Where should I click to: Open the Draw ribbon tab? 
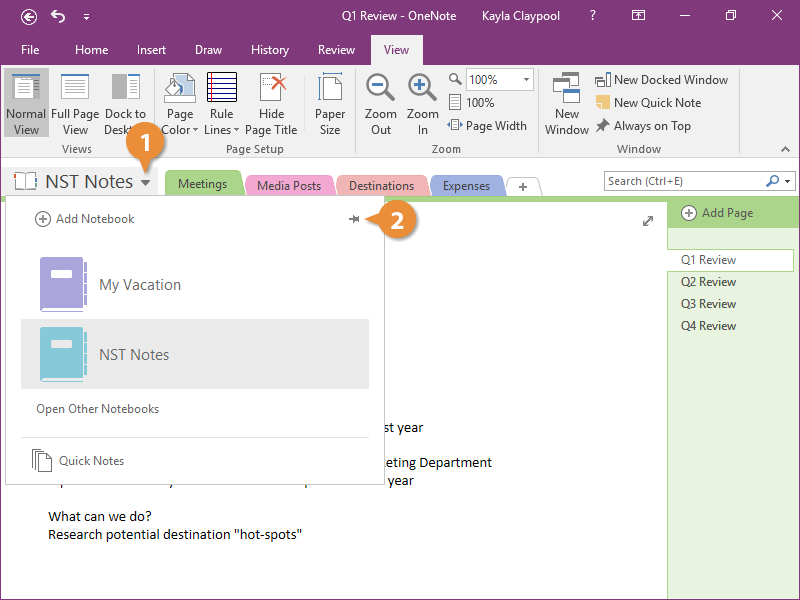(209, 50)
